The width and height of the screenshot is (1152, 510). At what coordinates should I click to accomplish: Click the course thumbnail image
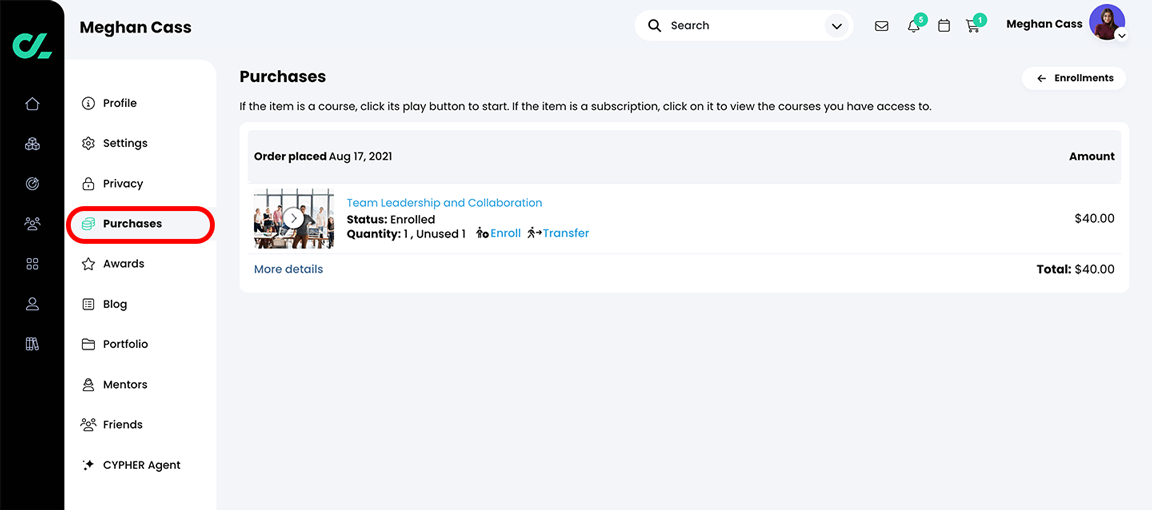(x=294, y=218)
